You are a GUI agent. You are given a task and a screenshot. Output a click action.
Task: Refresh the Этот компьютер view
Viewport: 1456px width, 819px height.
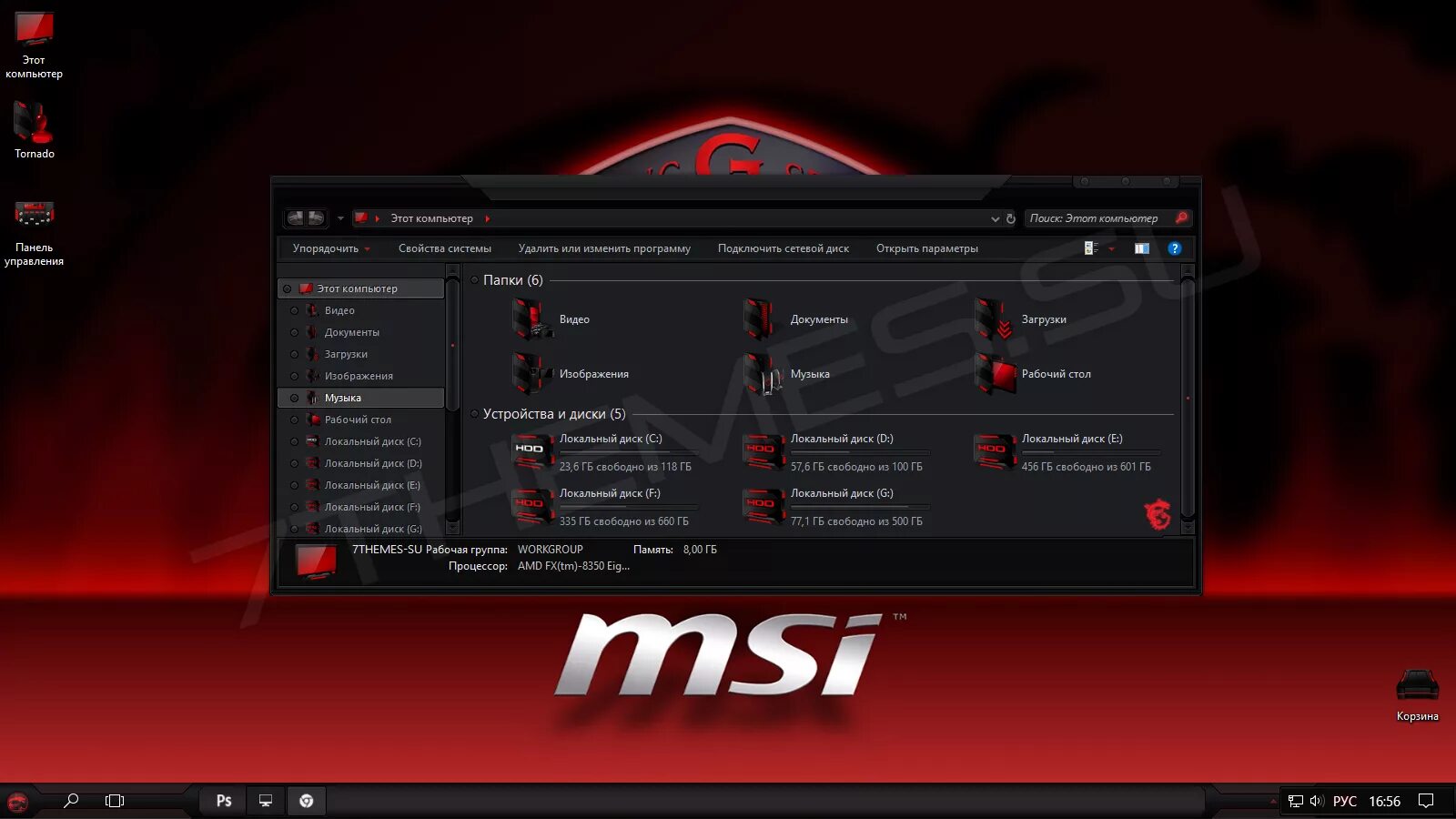(x=1010, y=218)
